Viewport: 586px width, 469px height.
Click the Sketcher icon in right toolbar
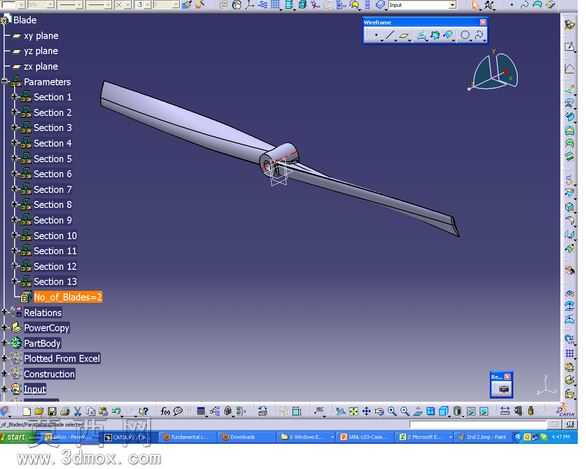[570, 46]
